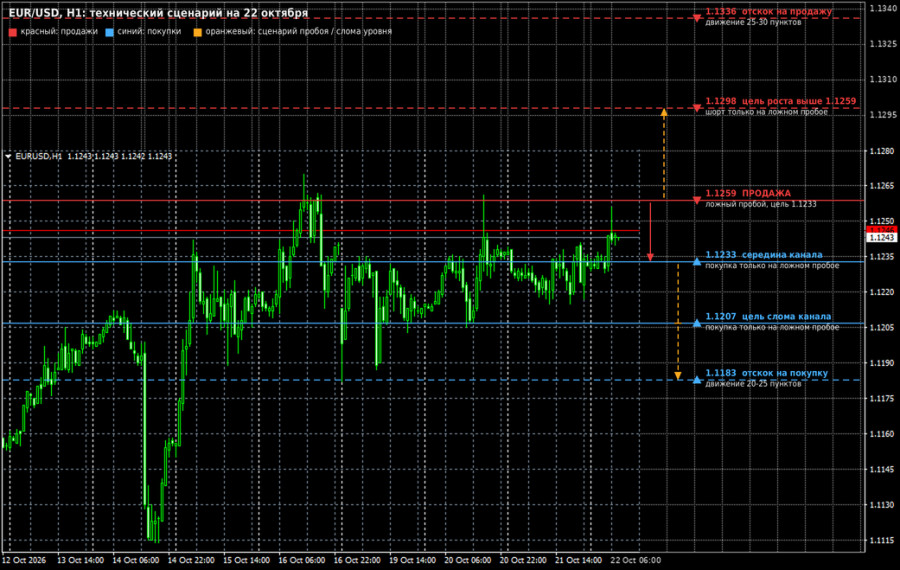This screenshot has width=900, height=570.
Task: Click price axis value 1.1115
Action: pos(882,541)
